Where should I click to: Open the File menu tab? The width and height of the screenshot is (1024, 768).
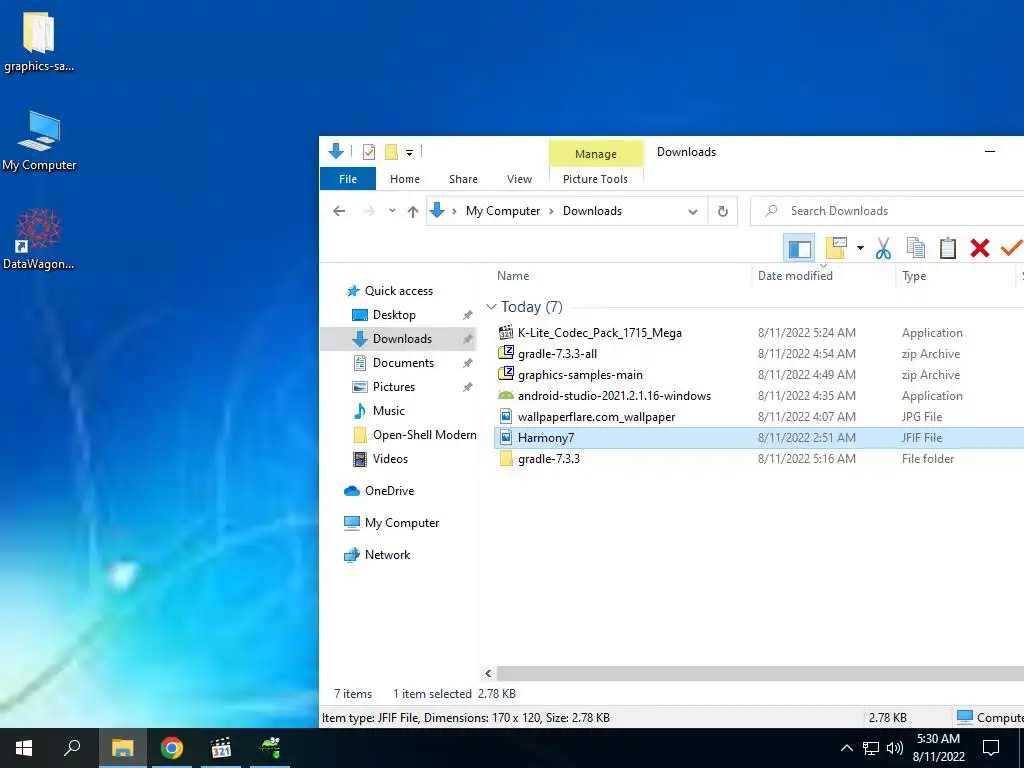[x=347, y=179]
